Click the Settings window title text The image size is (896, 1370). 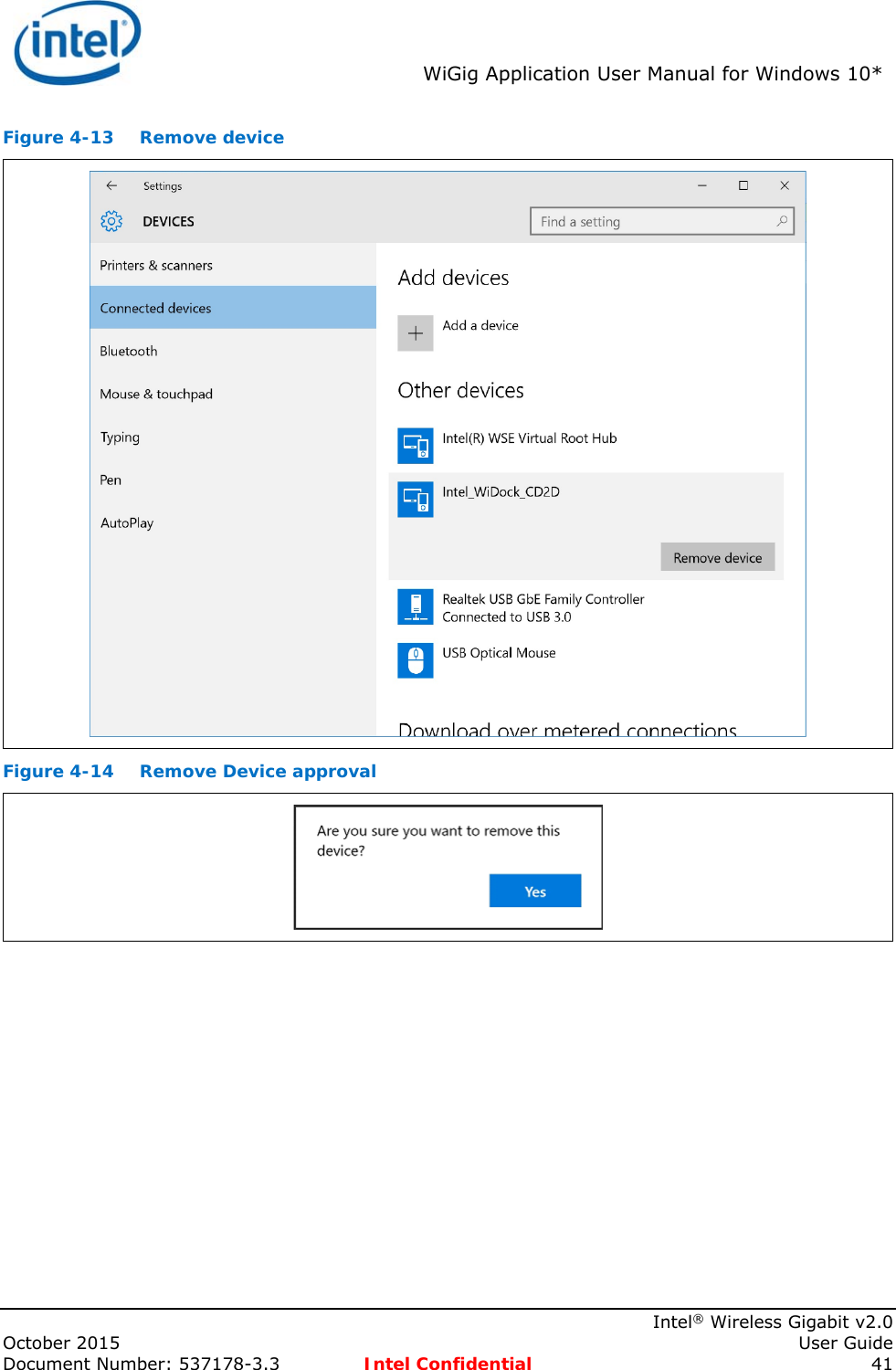pos(163,186)
